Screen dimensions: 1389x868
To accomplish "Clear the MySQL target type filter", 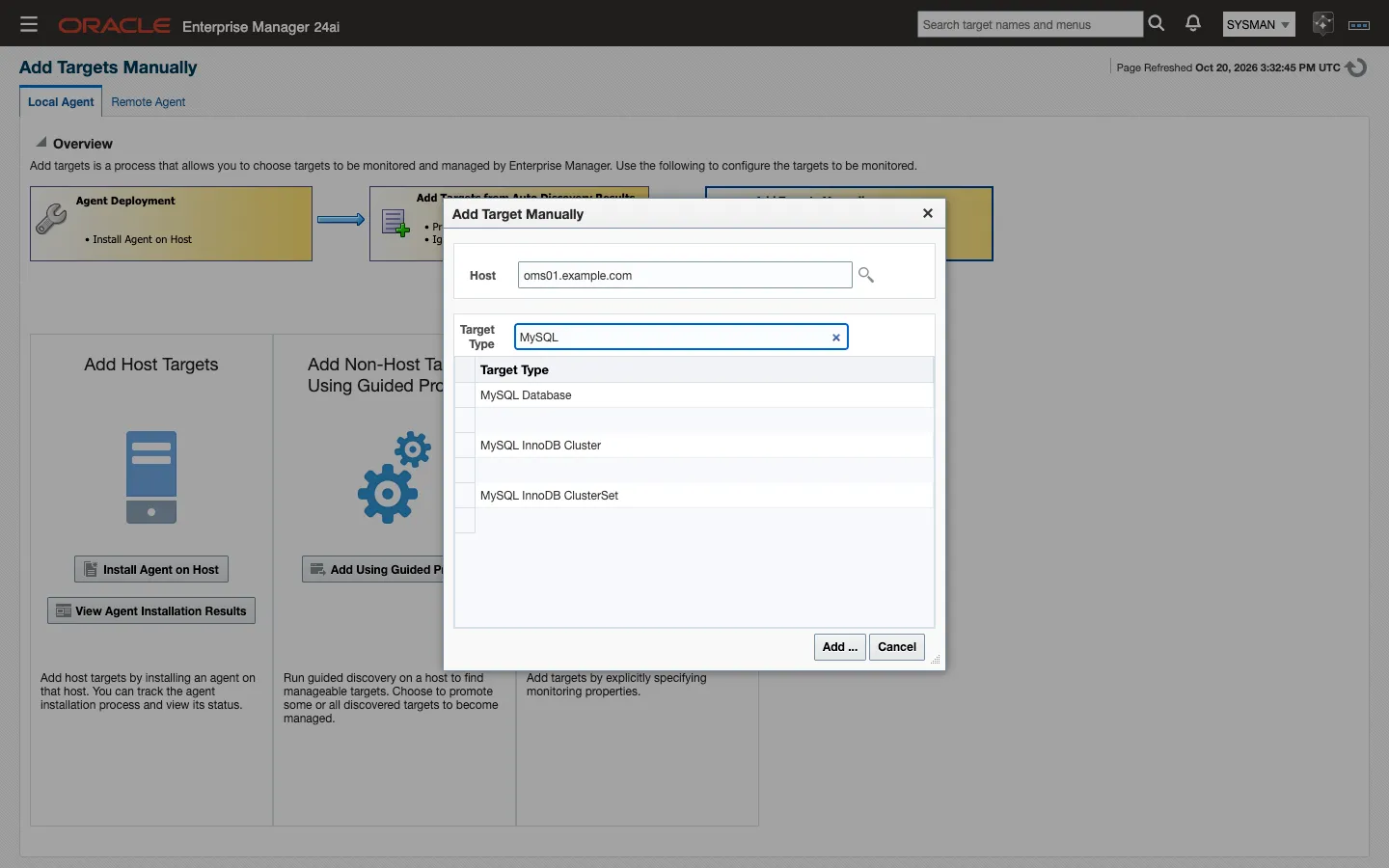I will (x=836, y=338).
